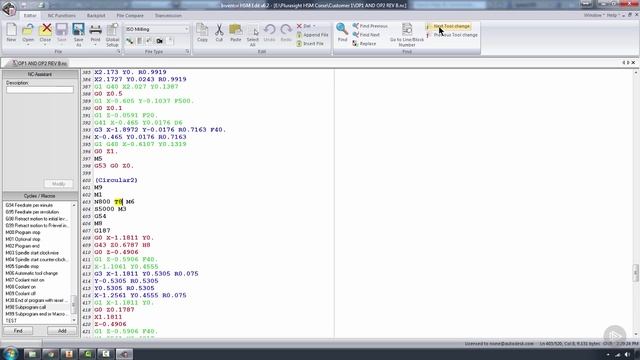Click the New file icon

pos(11,30)
